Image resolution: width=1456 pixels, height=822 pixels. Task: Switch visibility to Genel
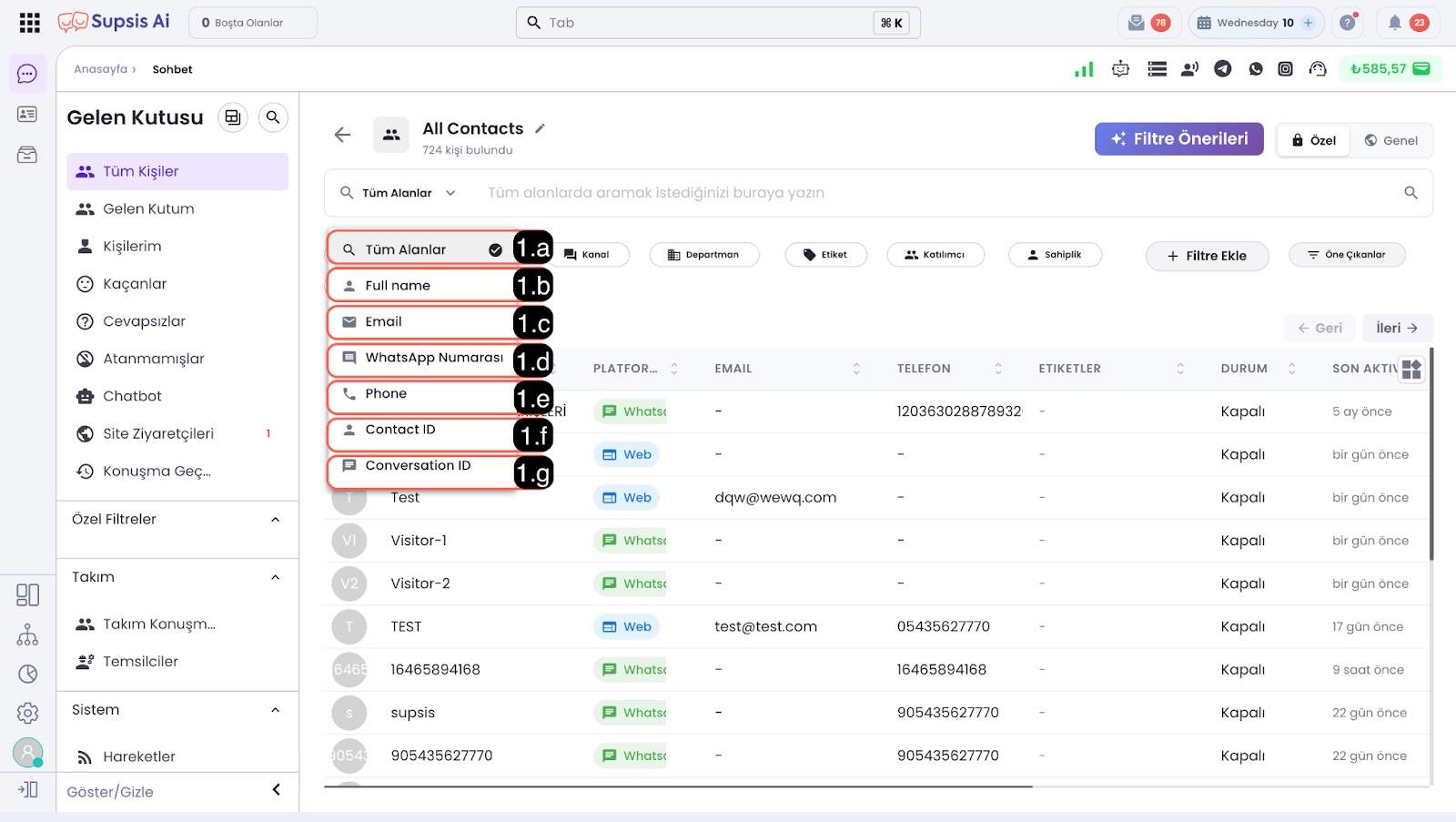[x=1390, y=140]
